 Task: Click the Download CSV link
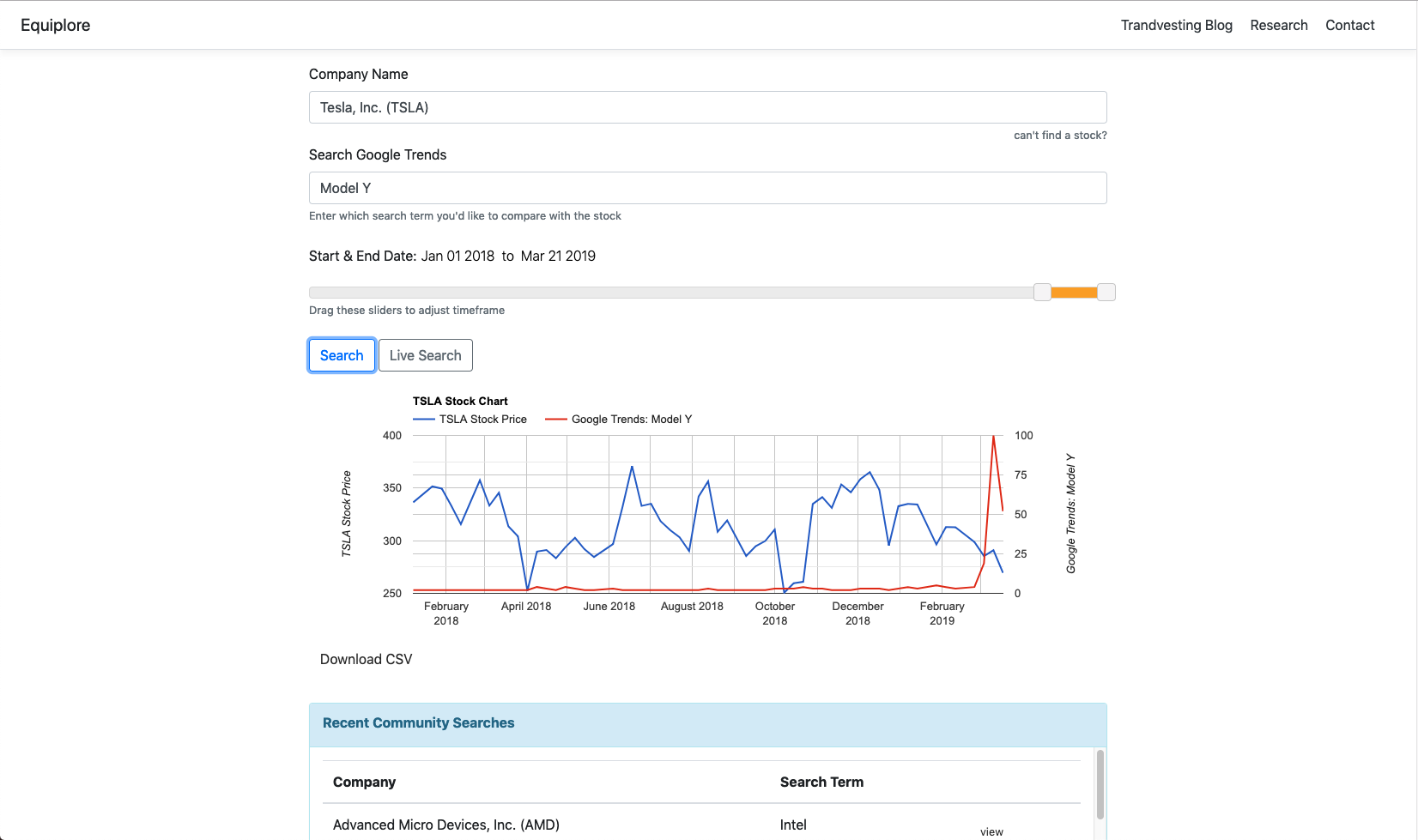point(366,659)
